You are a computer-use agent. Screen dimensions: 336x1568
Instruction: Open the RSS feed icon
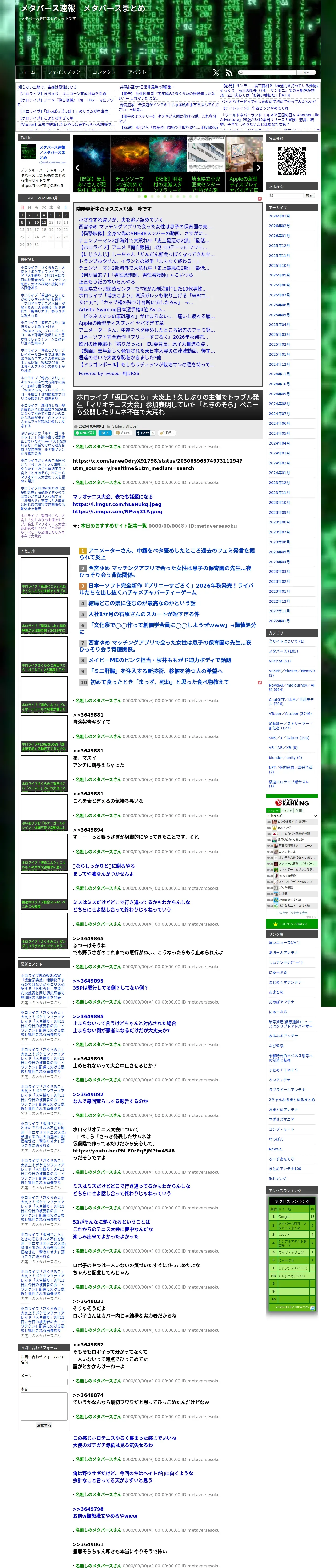tap(229, 72)
